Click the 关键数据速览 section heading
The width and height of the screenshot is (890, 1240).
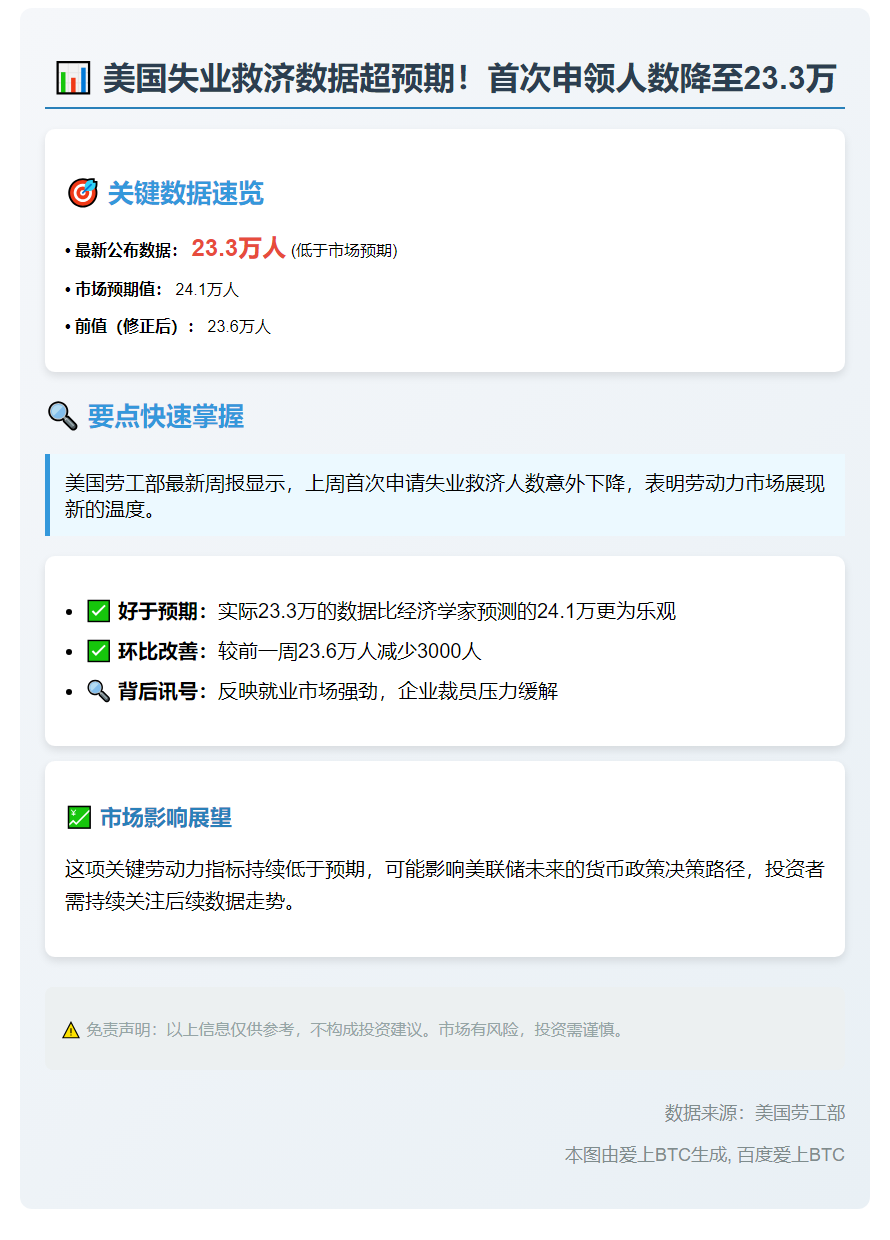(x=185, y=193)
